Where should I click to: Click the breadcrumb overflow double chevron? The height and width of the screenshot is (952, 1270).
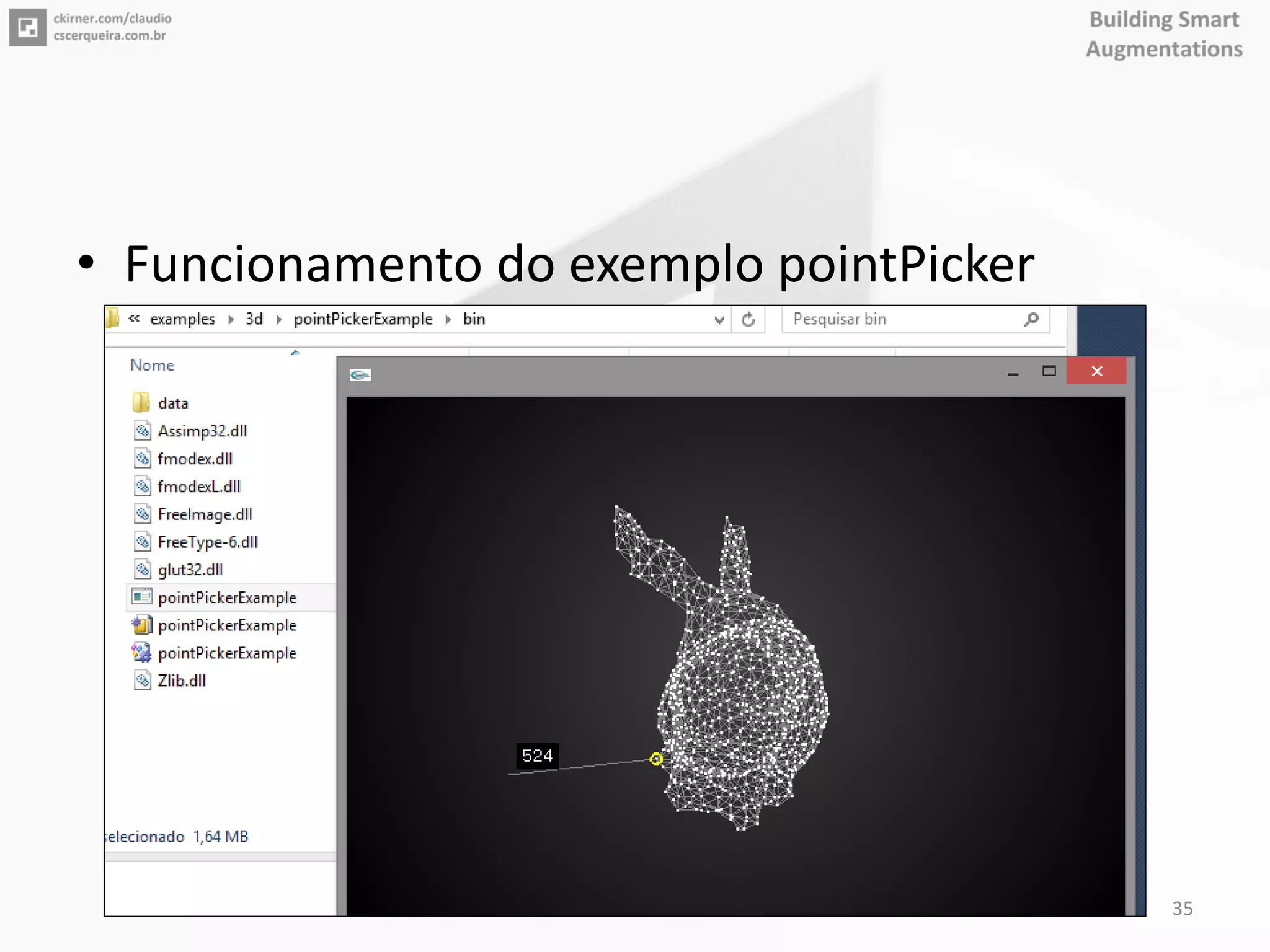pyautogui.click(x=134, y=319)
